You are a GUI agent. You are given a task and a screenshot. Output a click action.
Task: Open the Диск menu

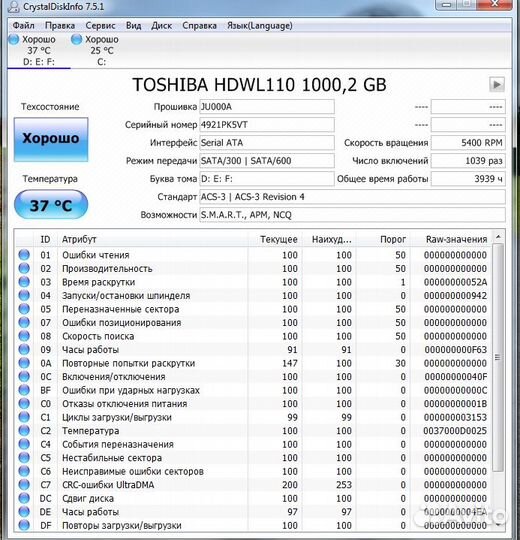tap(162, 26)
